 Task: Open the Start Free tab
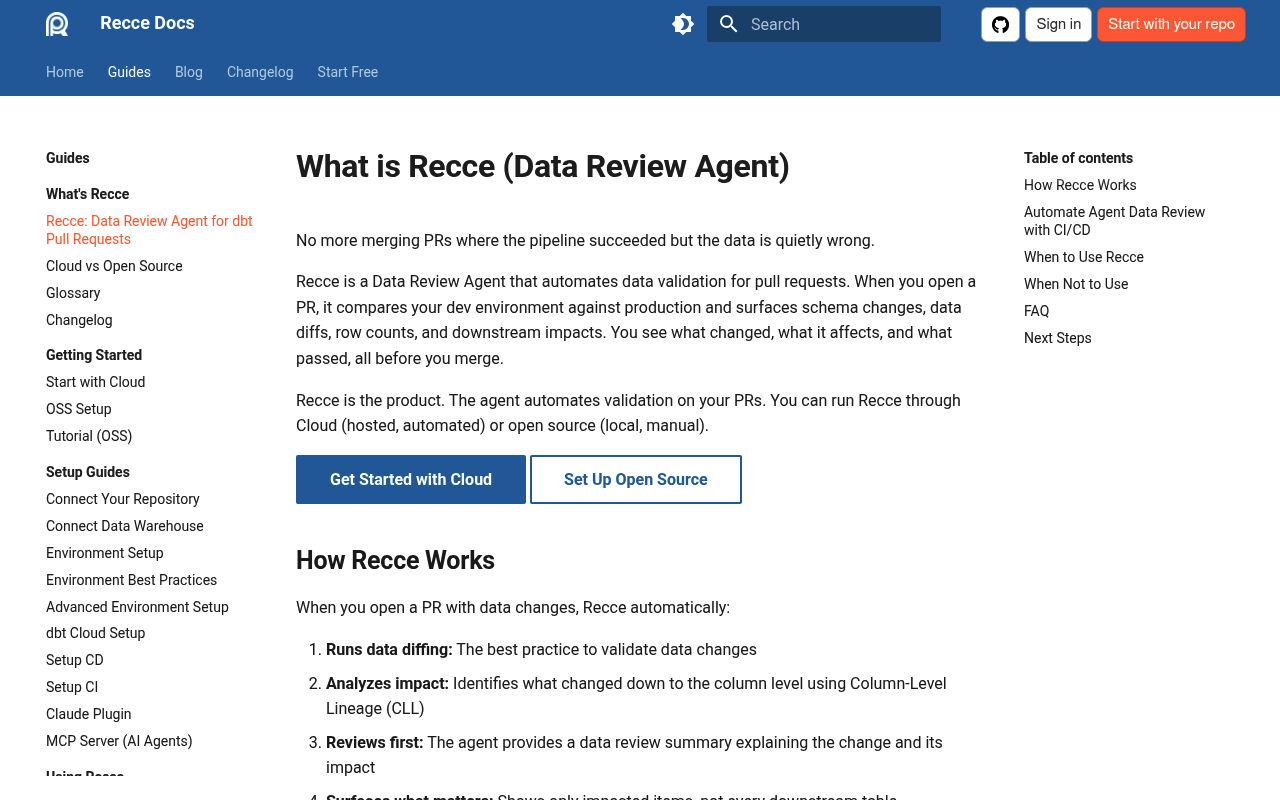coord(348,72)
